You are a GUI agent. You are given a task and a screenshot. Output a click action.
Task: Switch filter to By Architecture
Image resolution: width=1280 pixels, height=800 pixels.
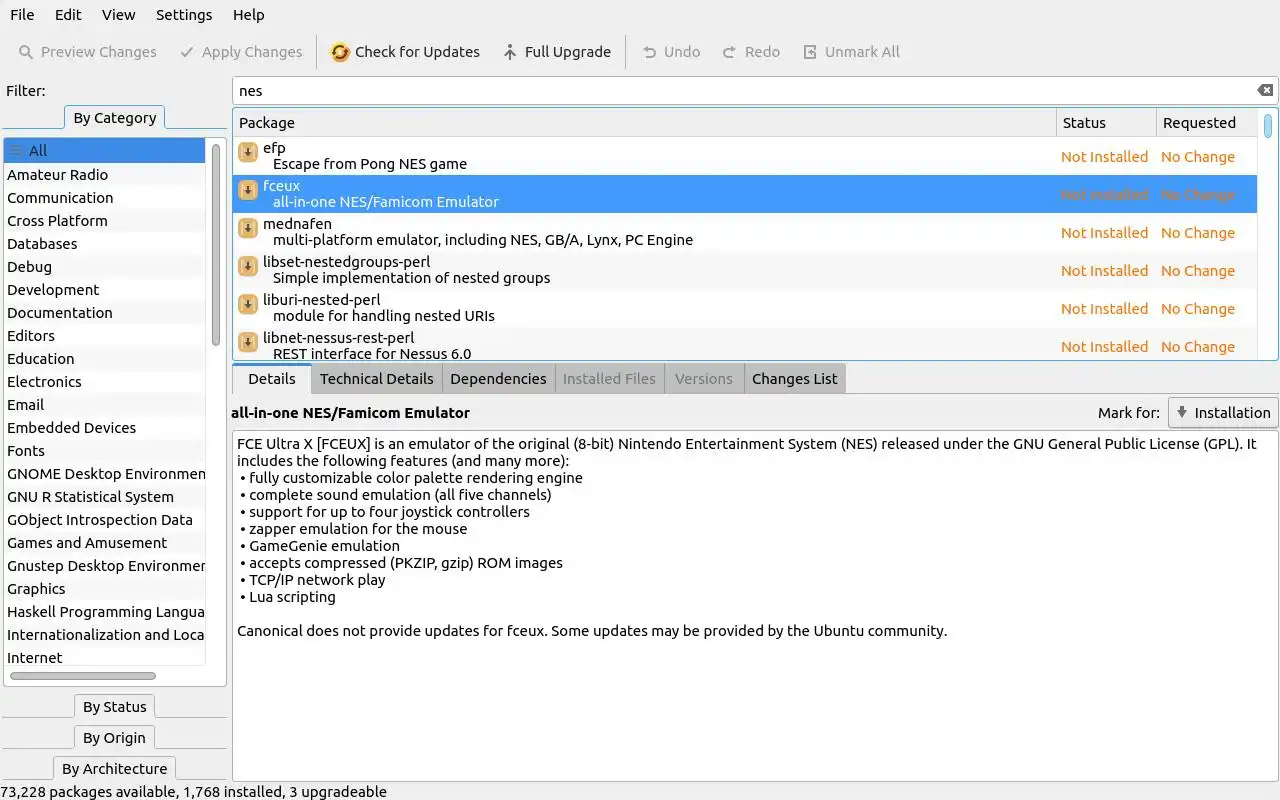[x=114, y=769]
